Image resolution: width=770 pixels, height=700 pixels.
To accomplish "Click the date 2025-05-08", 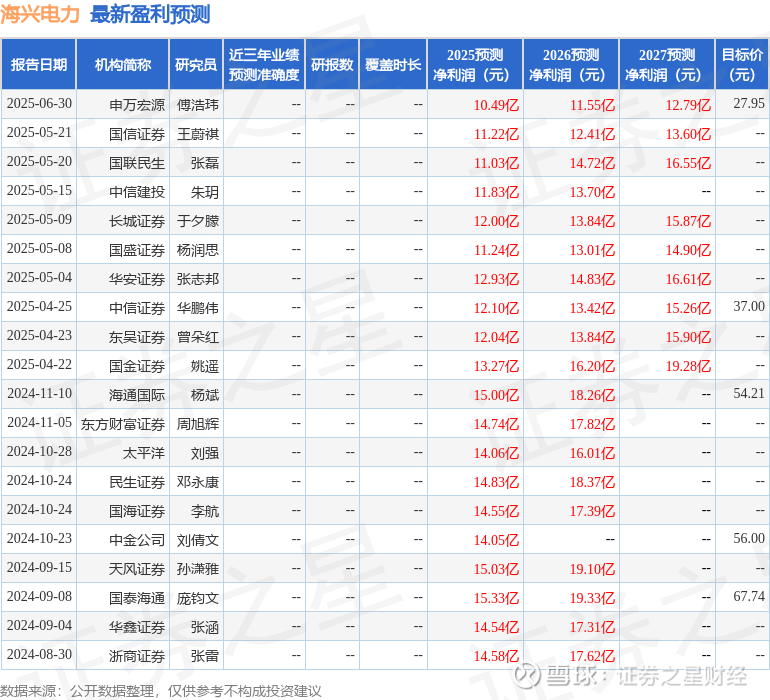I will 39,249.
